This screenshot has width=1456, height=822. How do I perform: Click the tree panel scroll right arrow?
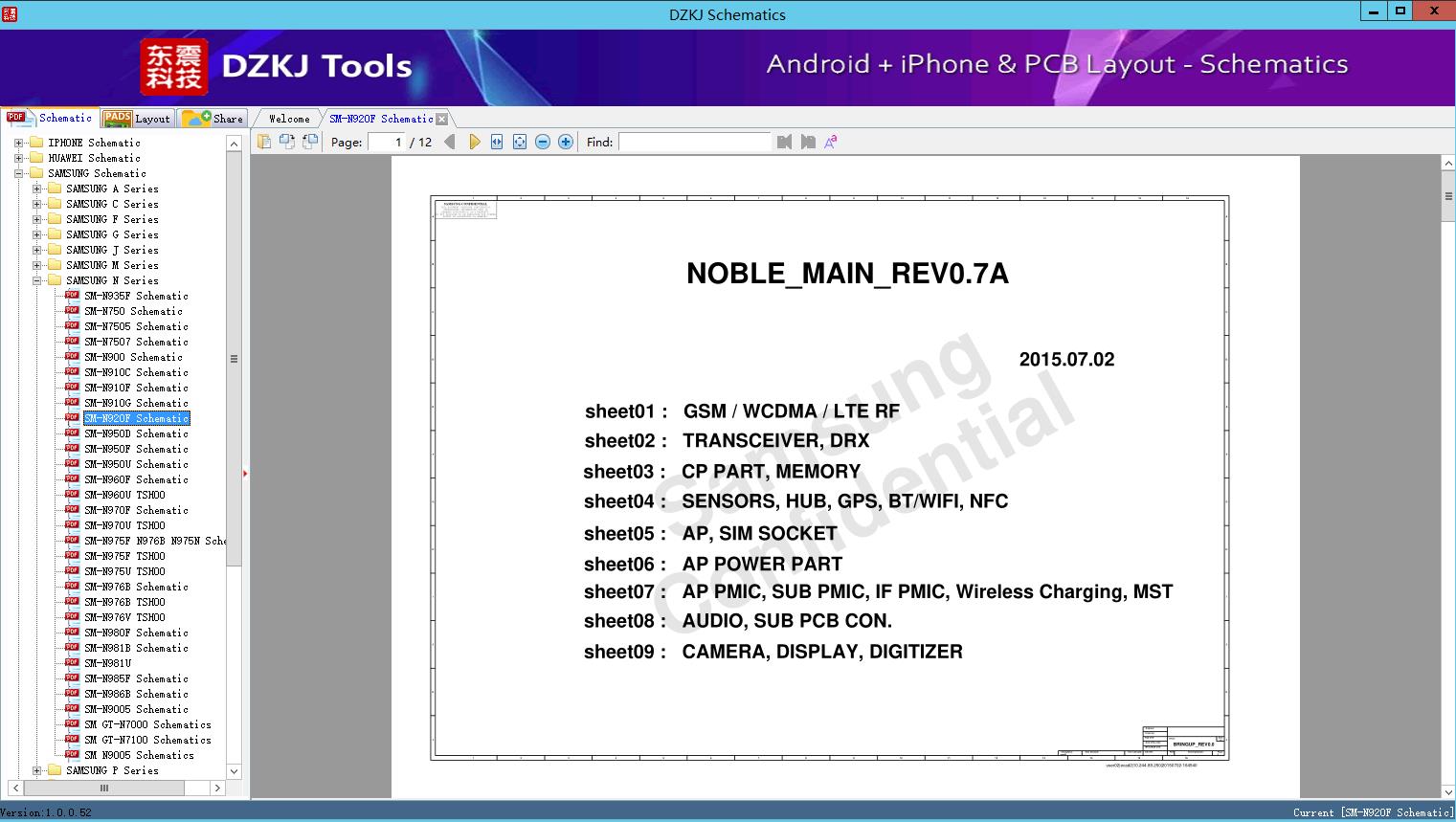click(x=217, y=788)
